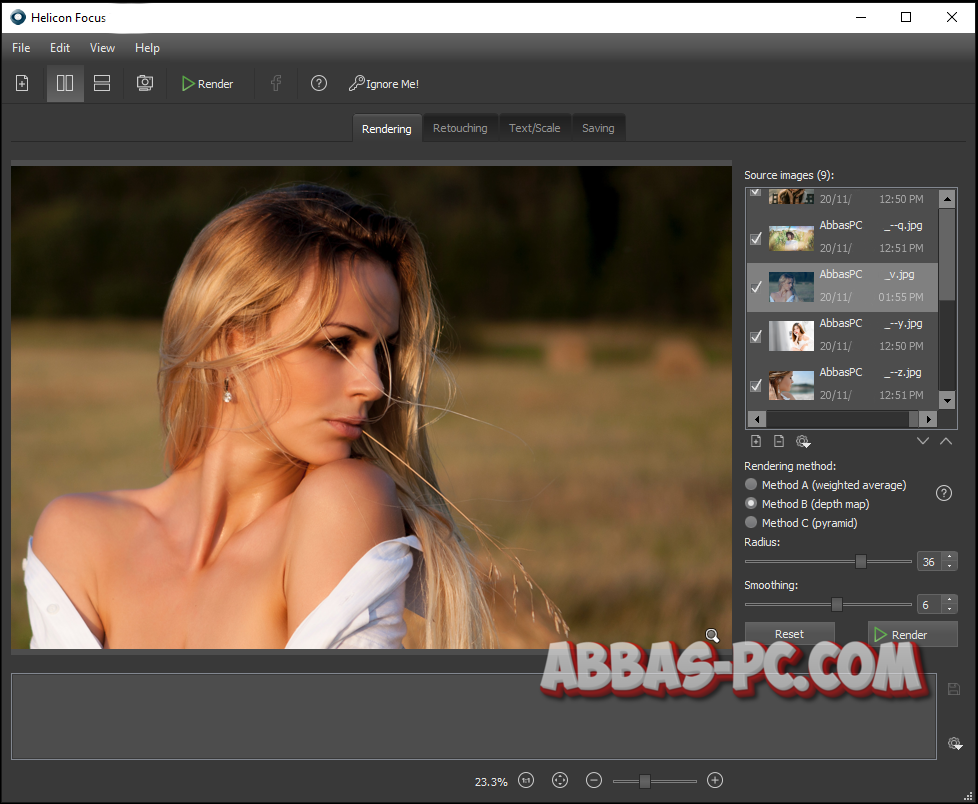Uncheck the _--q.jpg source image checkbox
978x804 pixels.
click(756, 239)
